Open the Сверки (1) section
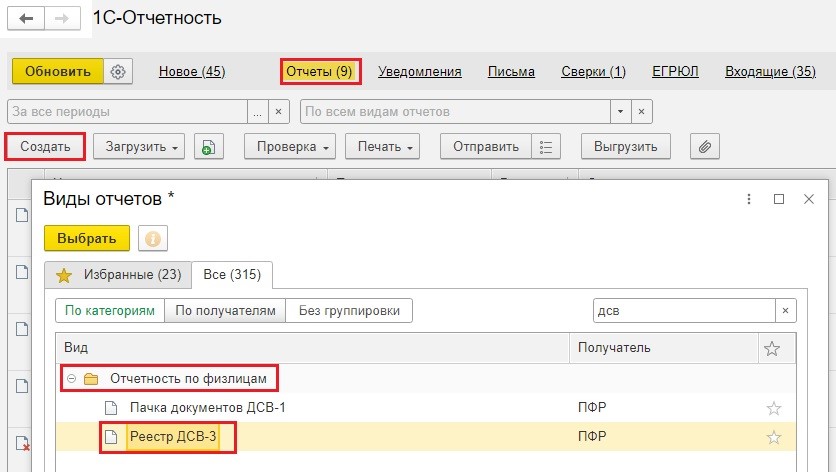The height and width of the screenshot is (472, 836). [x=593, y=71]
